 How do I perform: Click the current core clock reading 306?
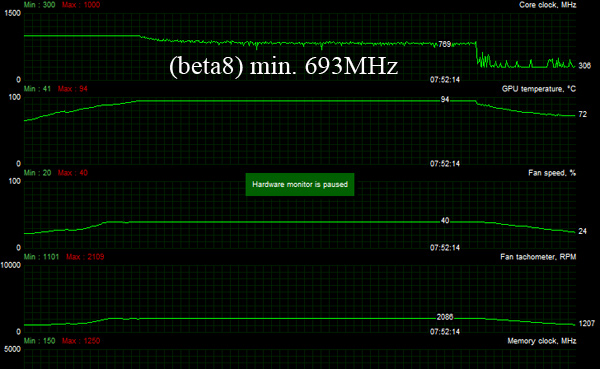[x=584, y=66]
